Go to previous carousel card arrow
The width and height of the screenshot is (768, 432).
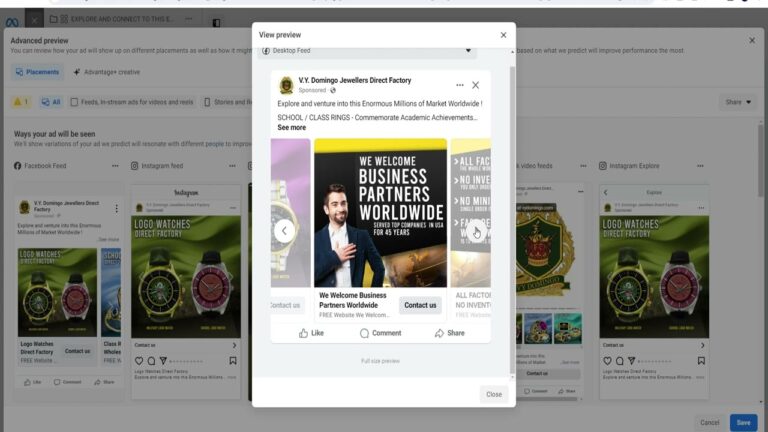pos(284,231)
